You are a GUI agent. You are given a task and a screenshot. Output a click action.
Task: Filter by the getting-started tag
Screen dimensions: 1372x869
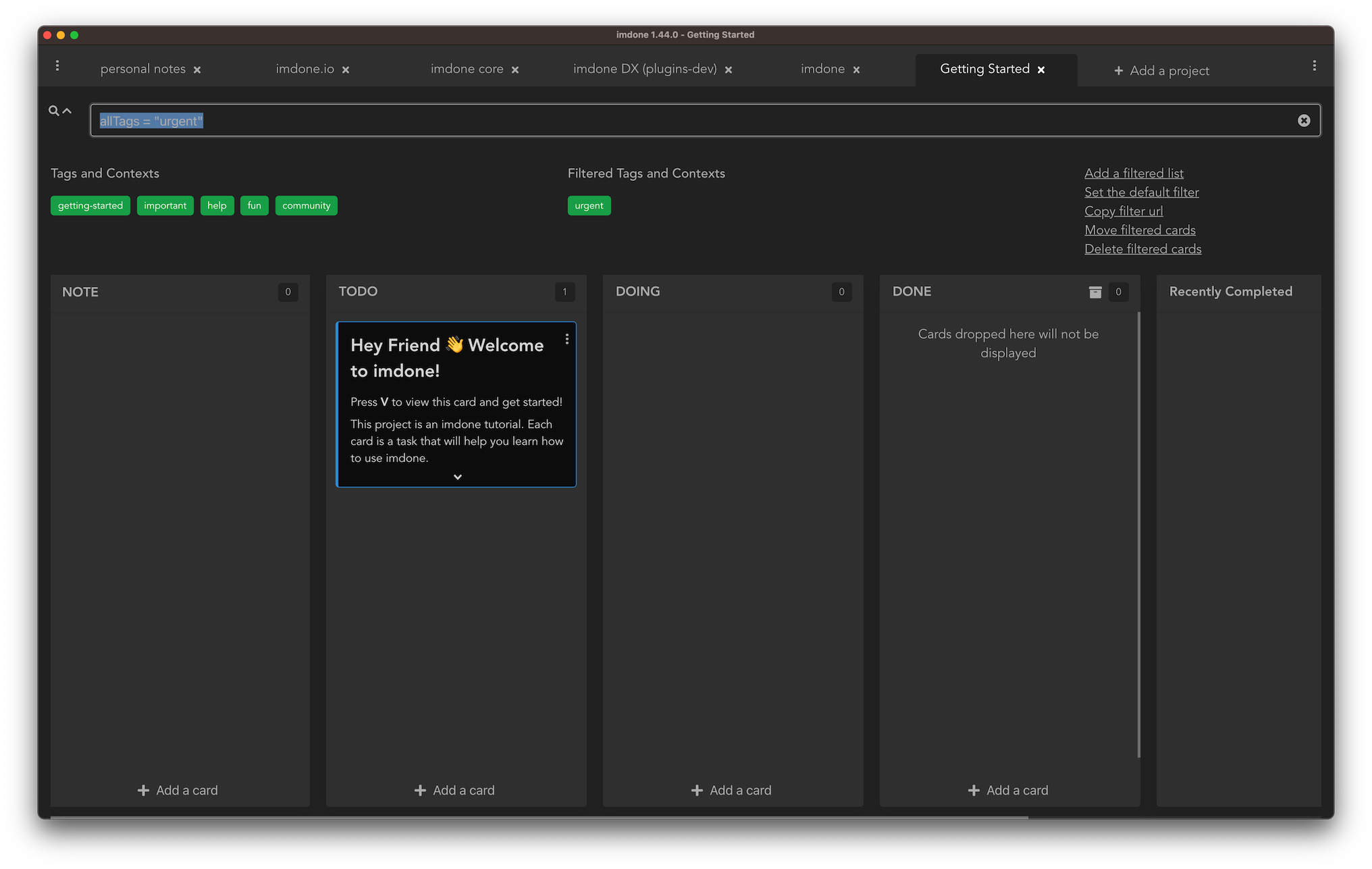pos(90,205)
